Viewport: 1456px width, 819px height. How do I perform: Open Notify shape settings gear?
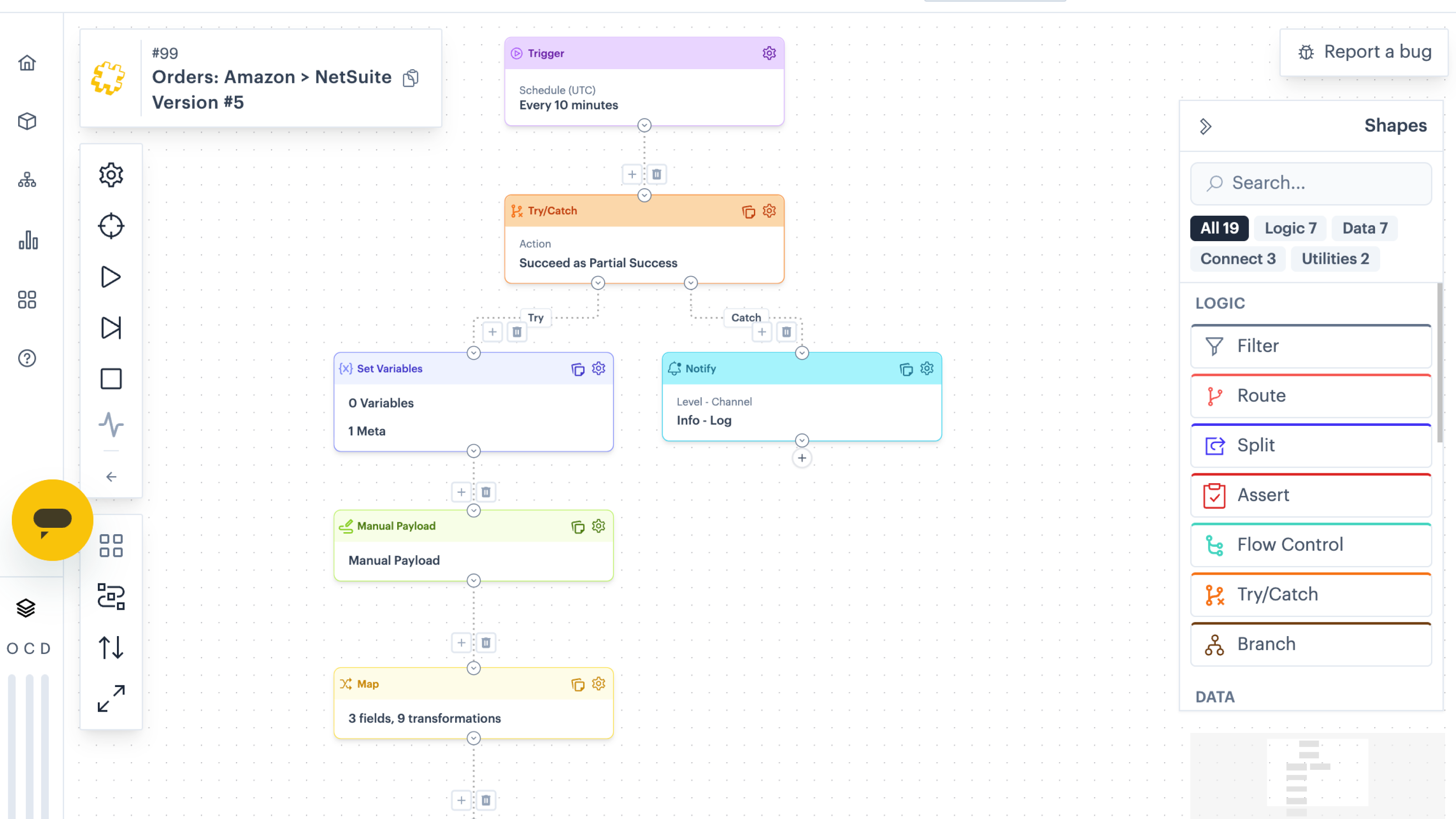click(x=926, y=369)
